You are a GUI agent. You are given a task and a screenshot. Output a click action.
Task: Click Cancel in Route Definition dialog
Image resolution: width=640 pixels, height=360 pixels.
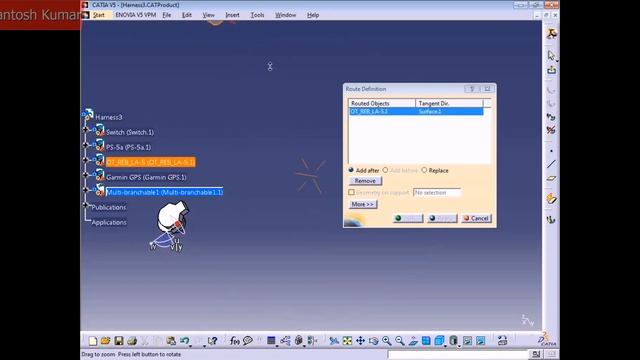click(476, 218)
